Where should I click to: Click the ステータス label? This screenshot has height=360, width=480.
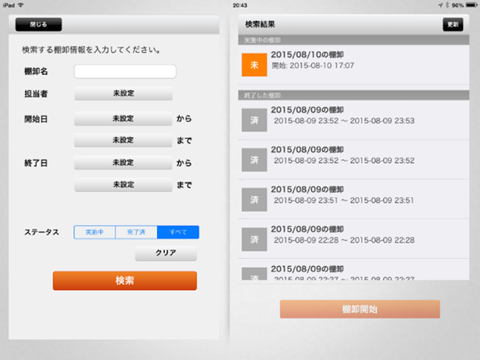pyautogui.click(x=42, y=232)
